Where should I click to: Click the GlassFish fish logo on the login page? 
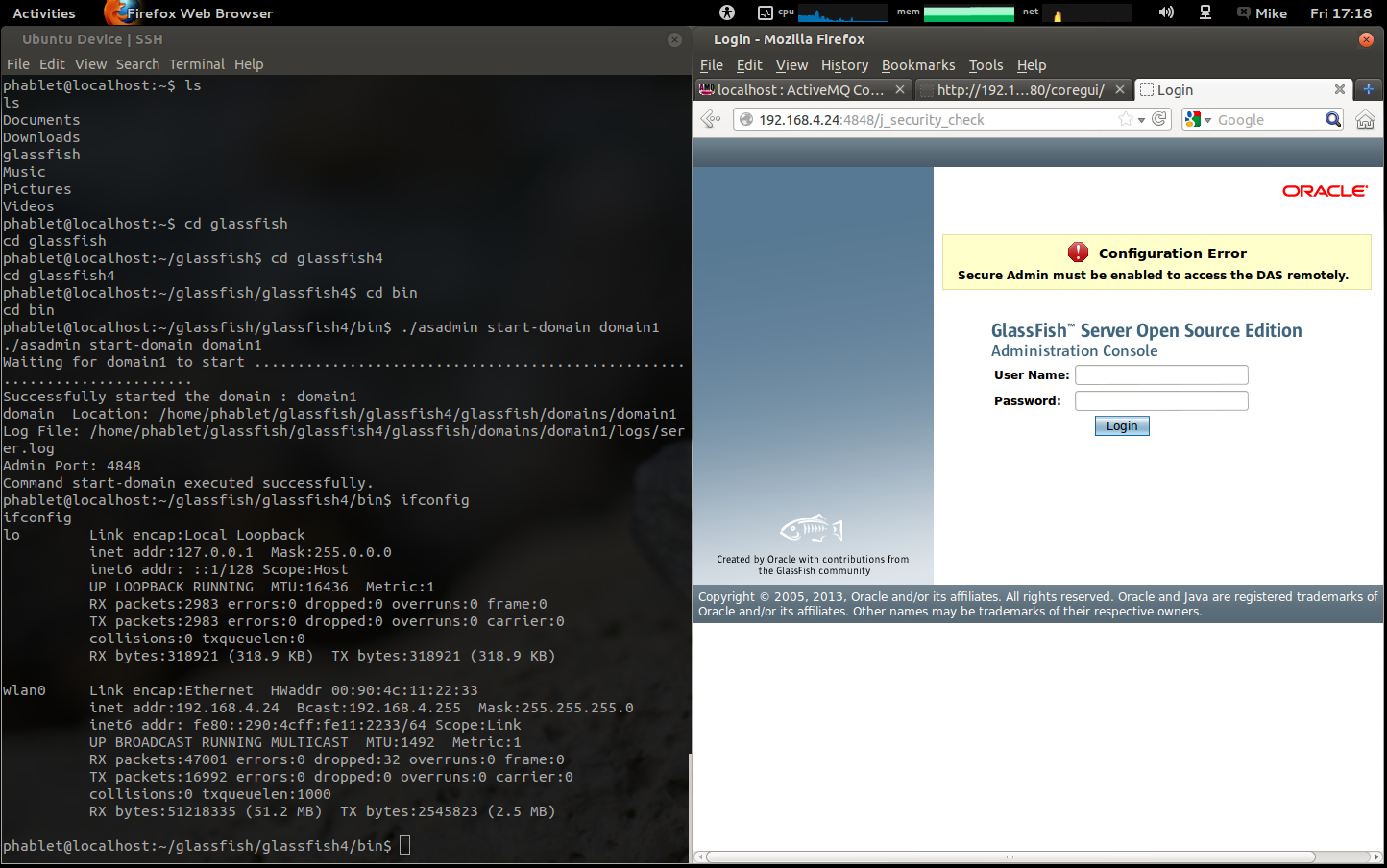[x=812, y=529]
